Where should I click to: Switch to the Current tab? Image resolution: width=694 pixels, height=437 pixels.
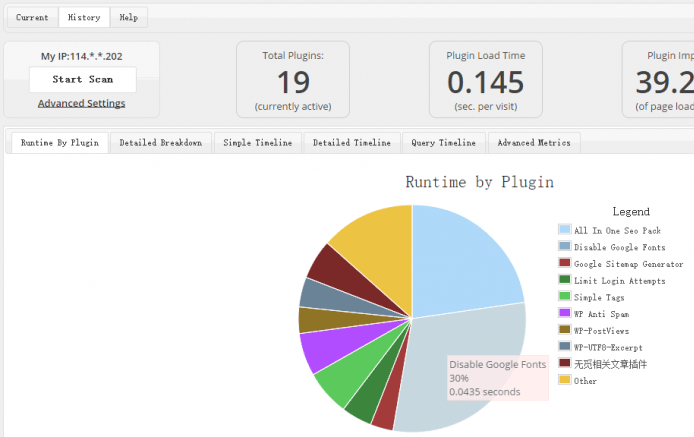(32, 17)
